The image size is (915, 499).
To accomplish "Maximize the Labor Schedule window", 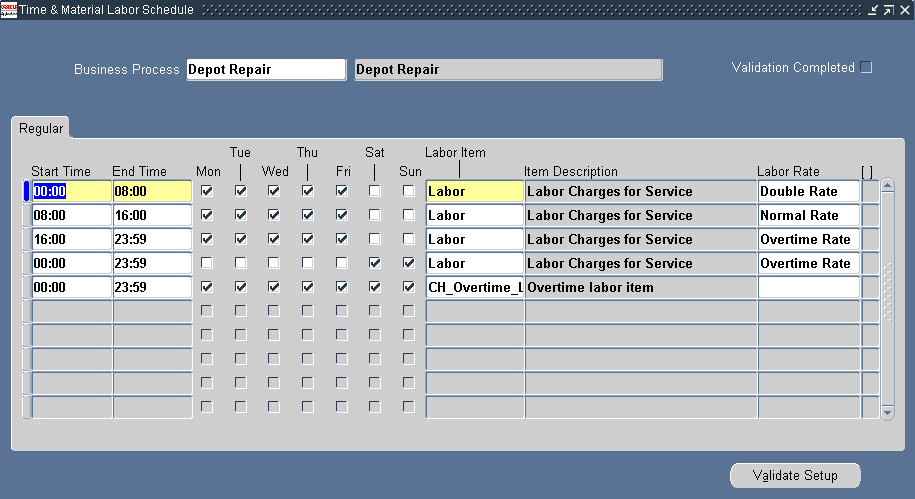I will [x=889, y=10].
